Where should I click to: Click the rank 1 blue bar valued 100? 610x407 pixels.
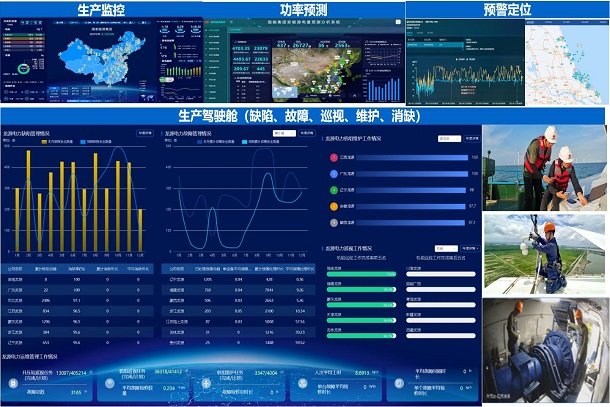(412, 158)
